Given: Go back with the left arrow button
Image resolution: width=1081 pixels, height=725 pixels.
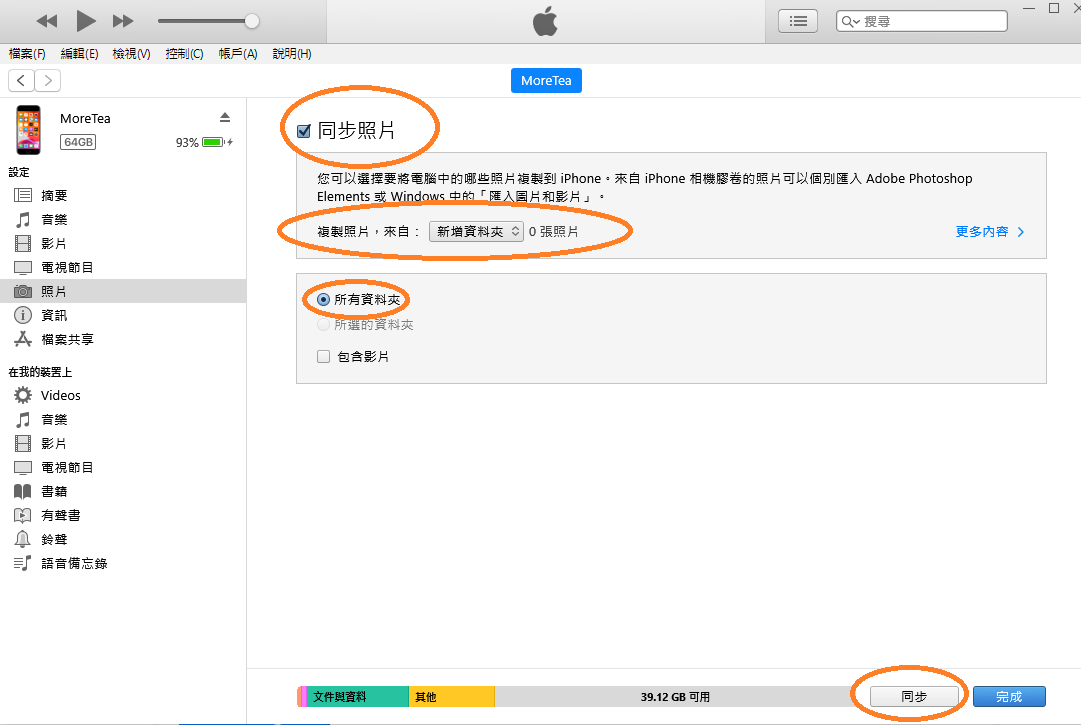Looking at the screenshot, I should click(21, 81).
